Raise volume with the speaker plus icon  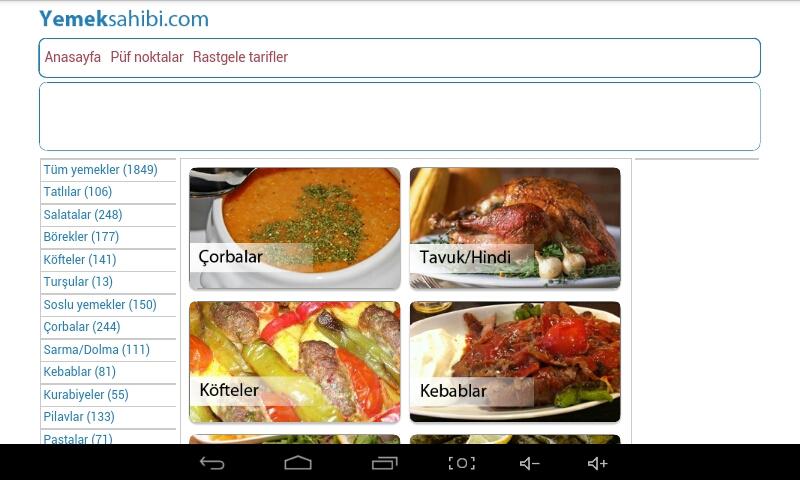597,463
